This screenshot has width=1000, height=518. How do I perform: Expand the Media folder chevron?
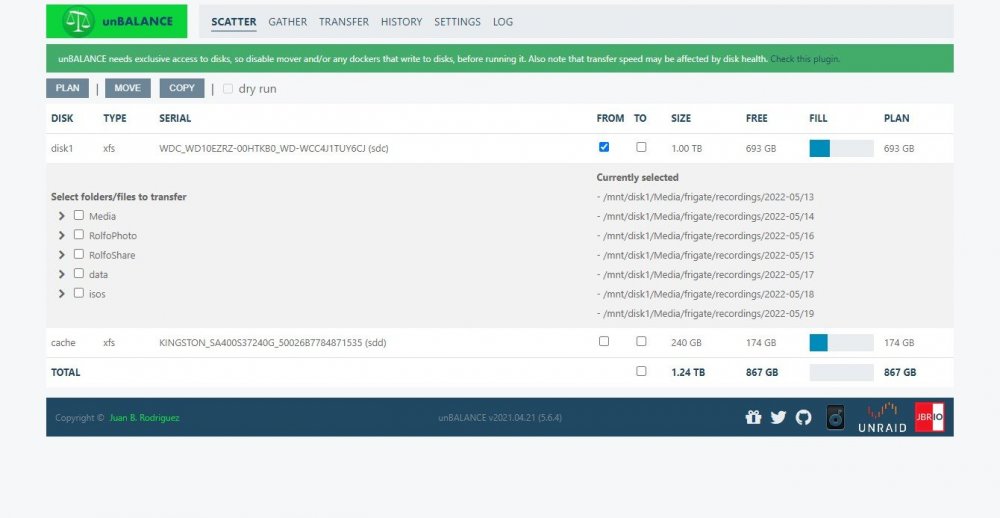pyautogui.click(x=62, y=216)
